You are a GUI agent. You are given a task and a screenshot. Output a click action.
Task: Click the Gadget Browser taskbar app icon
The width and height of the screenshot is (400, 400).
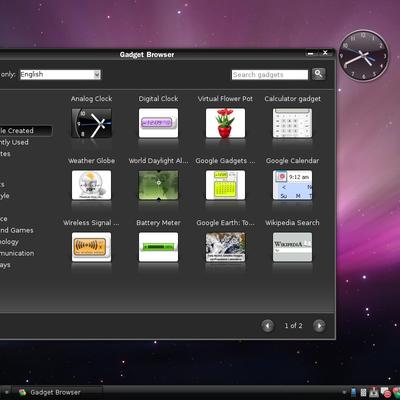tap(23, 392)
